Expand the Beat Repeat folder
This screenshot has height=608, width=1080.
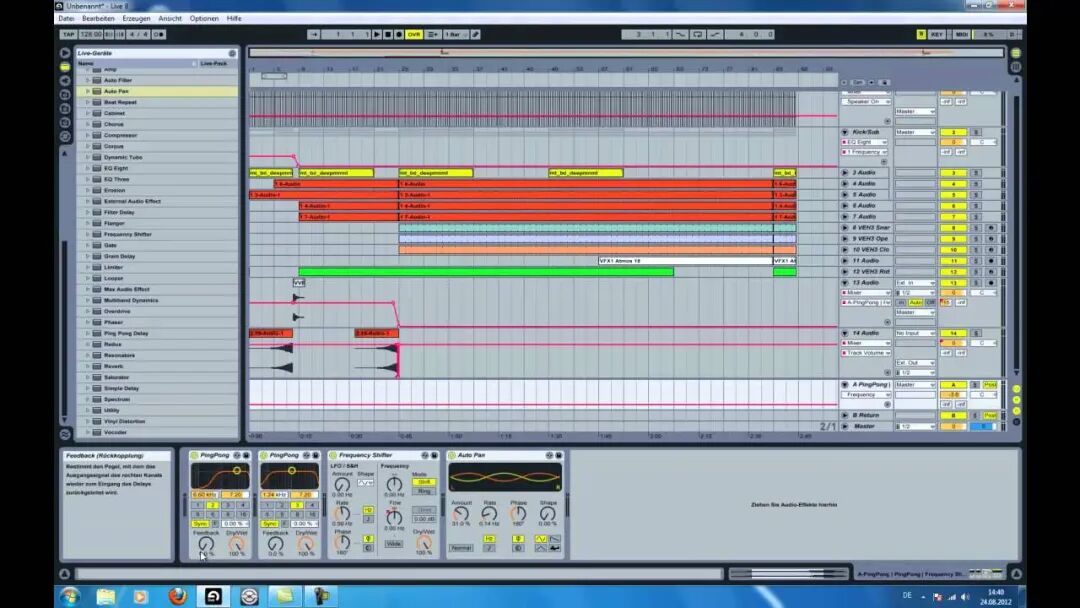(87, 102)
